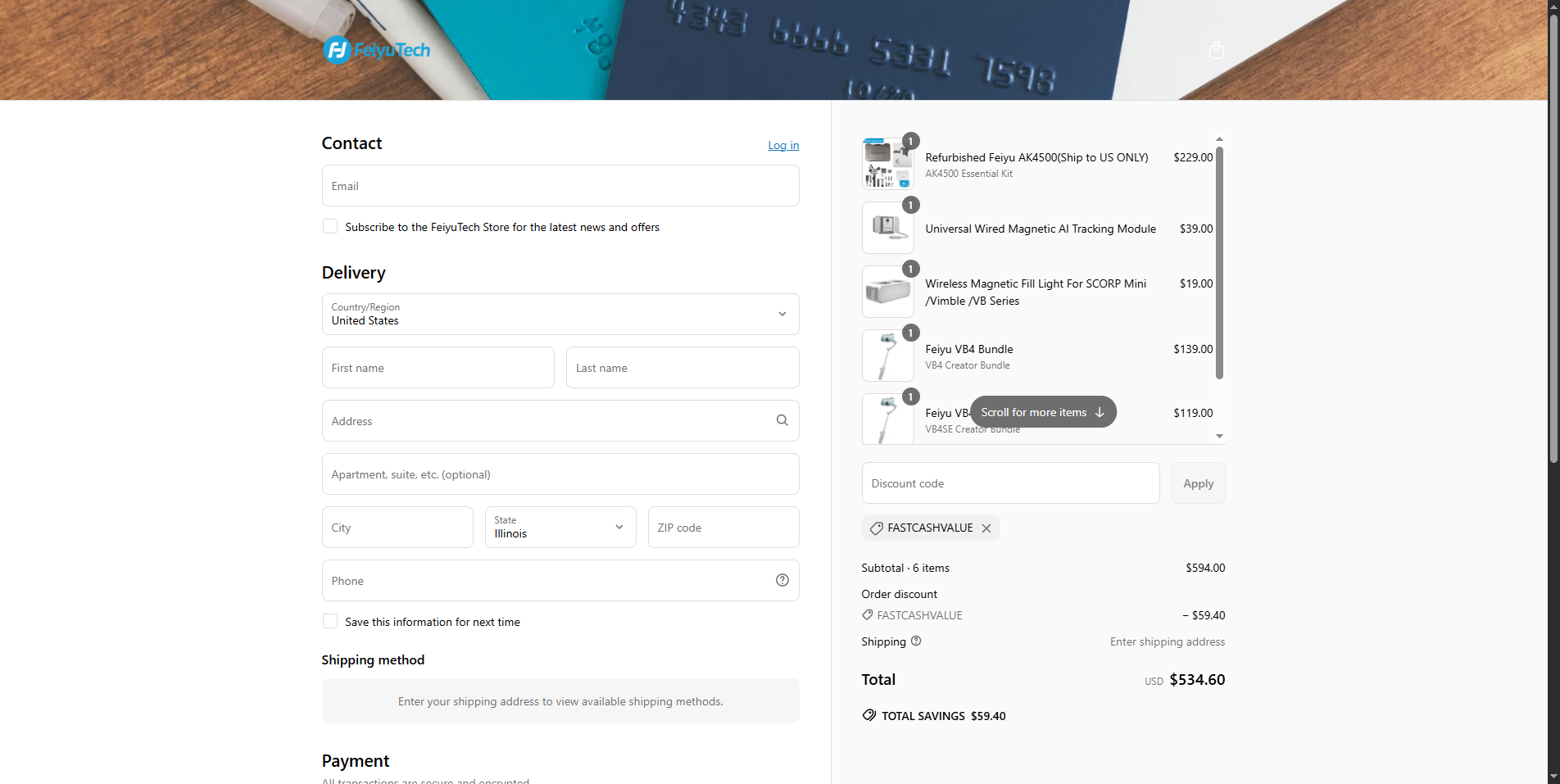Click 'Enter shipping address' shipping text

point(1168,641)
